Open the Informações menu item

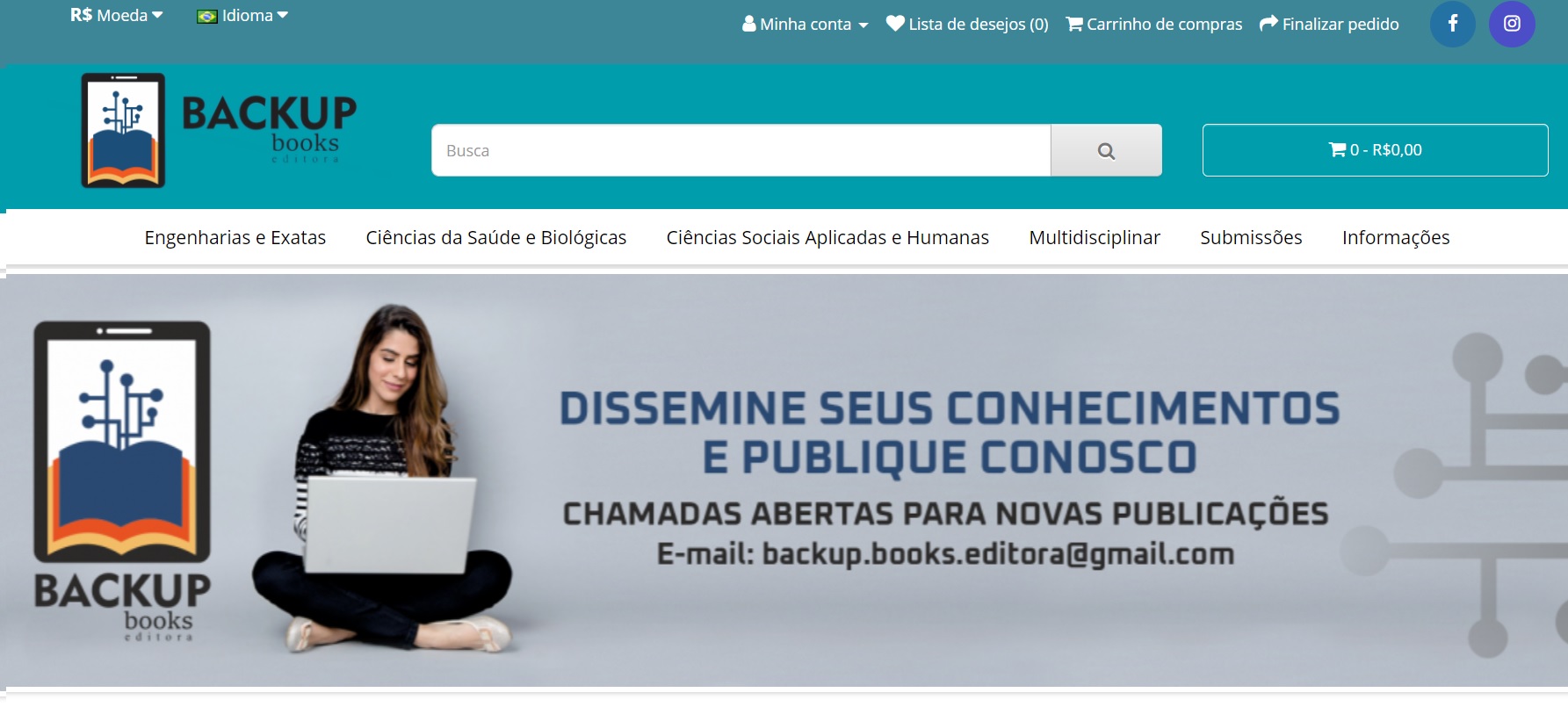coord(1396,237)
